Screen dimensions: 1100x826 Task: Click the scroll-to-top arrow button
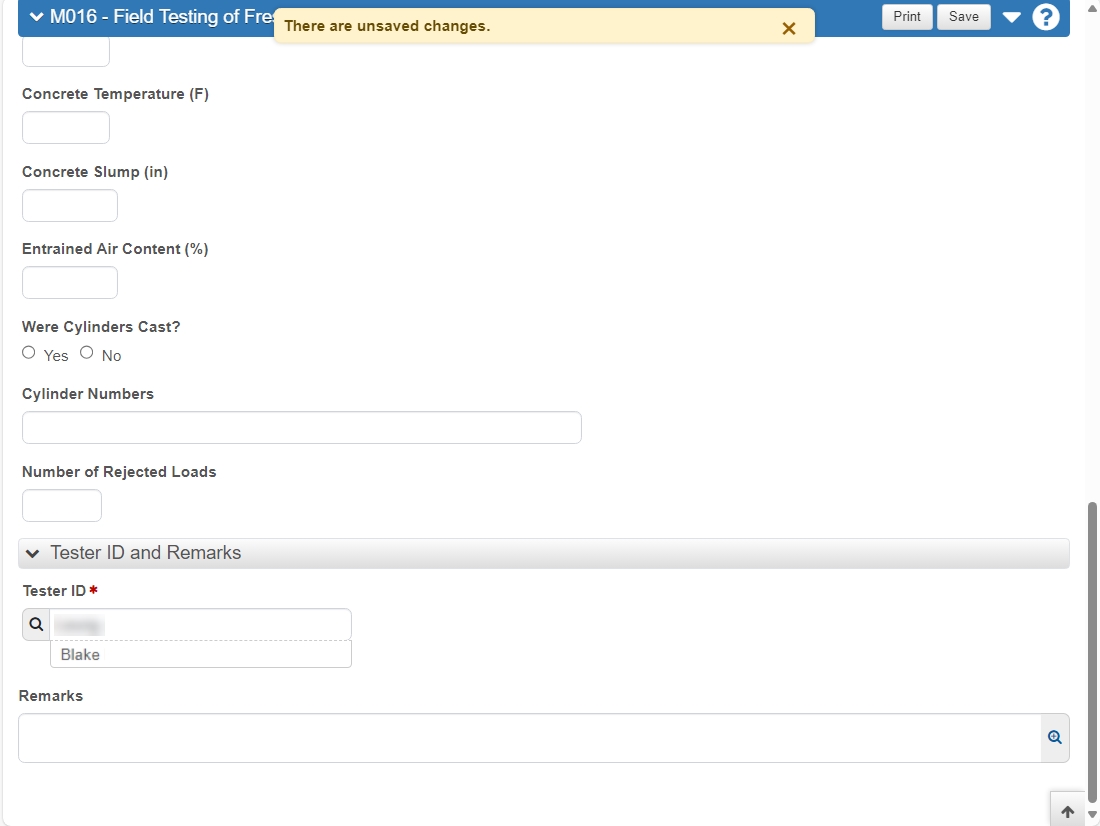1067,811
